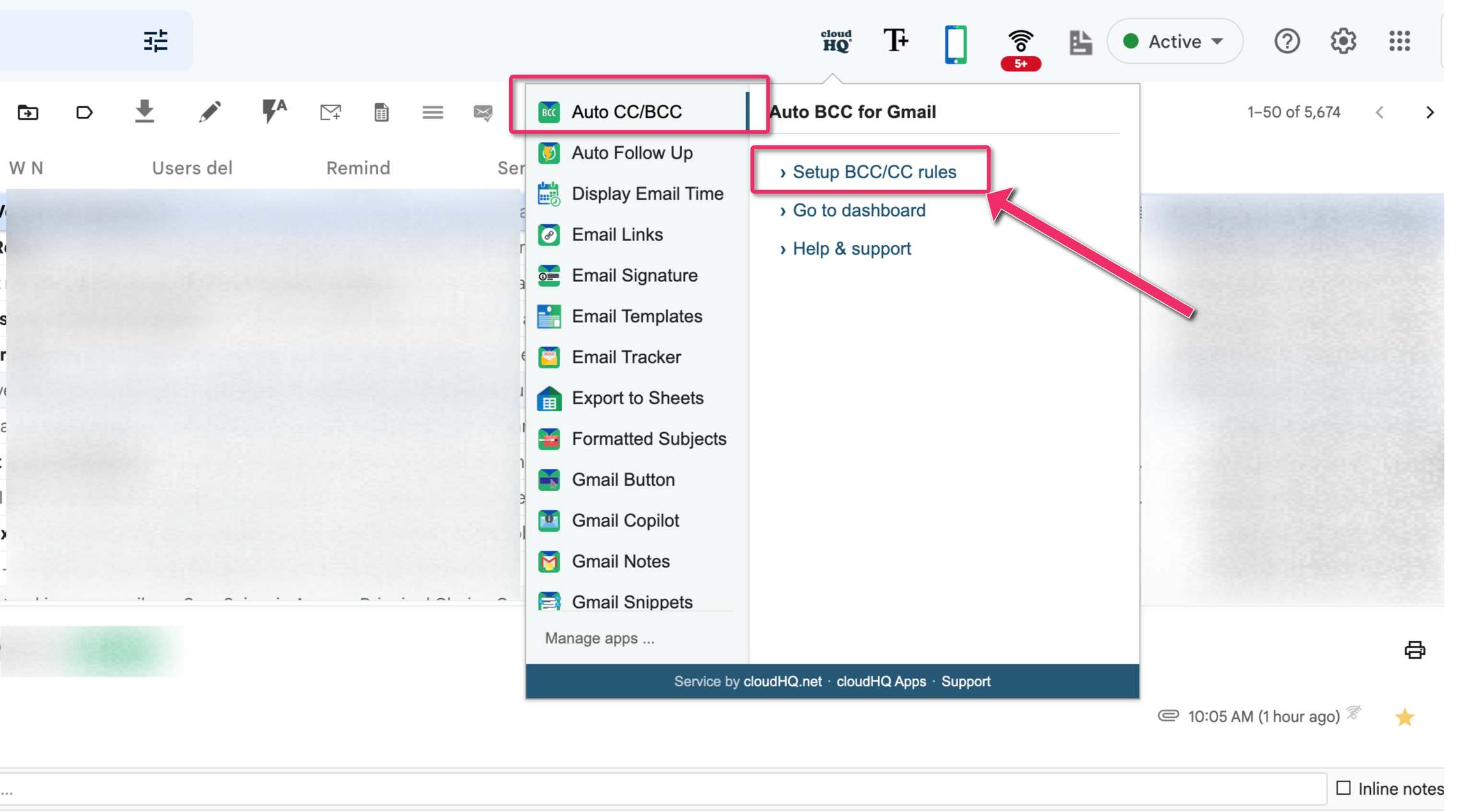The height and width of the screenshot is (812, 1457).
Task: Go to newer emails page arrow
Action: (x=1380, y=113)
